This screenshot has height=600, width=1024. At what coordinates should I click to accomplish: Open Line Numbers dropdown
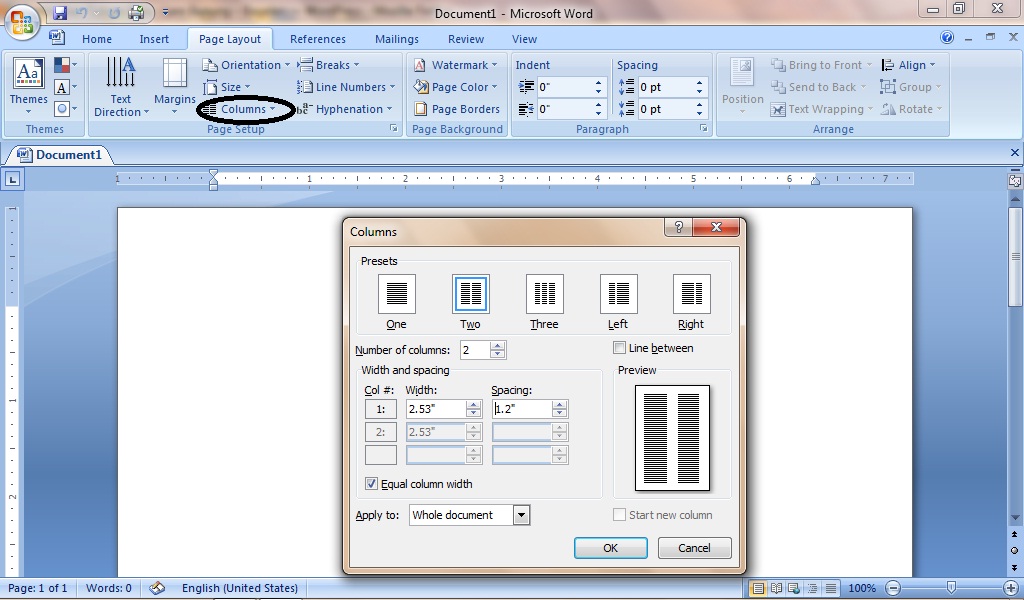(346, 87)
